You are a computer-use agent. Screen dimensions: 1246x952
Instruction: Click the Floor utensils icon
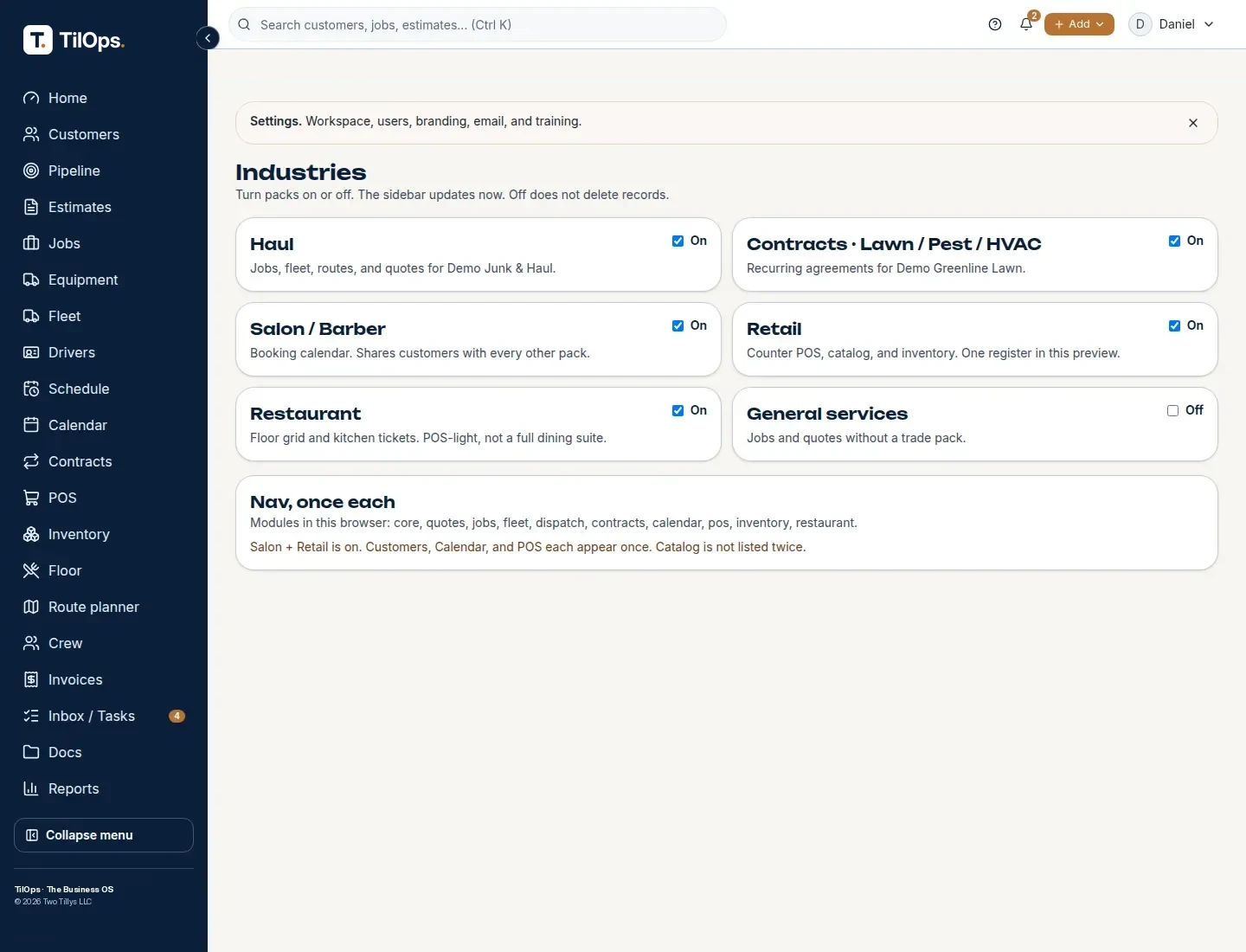tap(31, 570)
